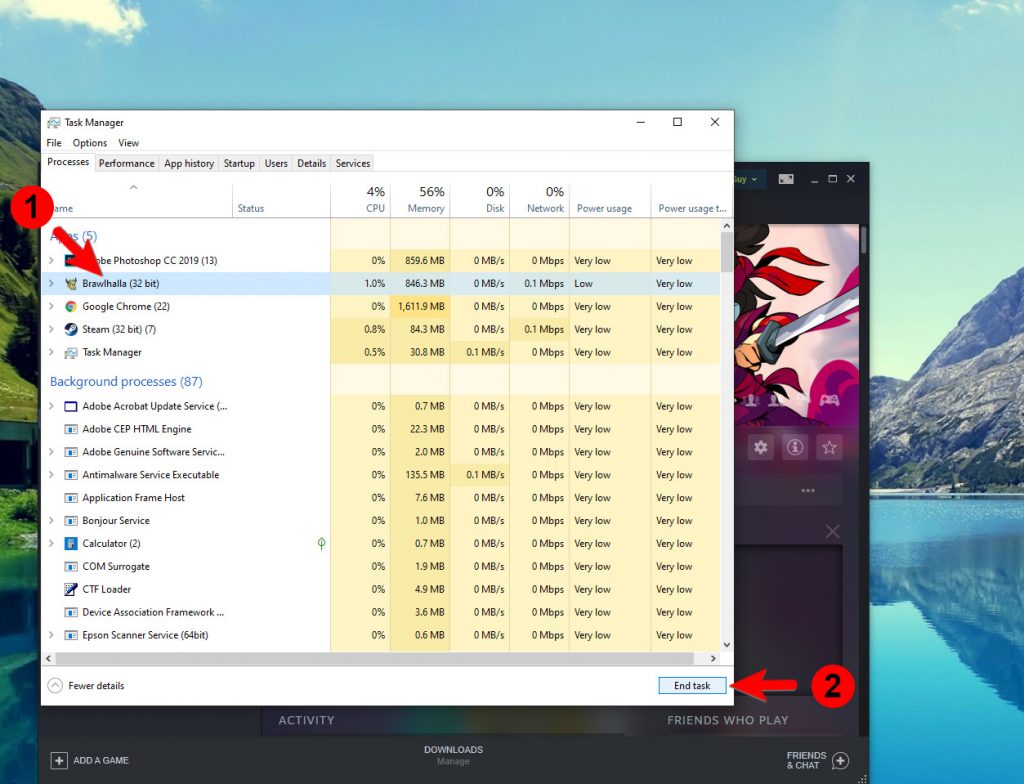Image resolution: width=1024 pixels, height=784 pixels.
Task: Click the vertical scrollbar thumb in Task Manager
Action: (x=727, y=252)
